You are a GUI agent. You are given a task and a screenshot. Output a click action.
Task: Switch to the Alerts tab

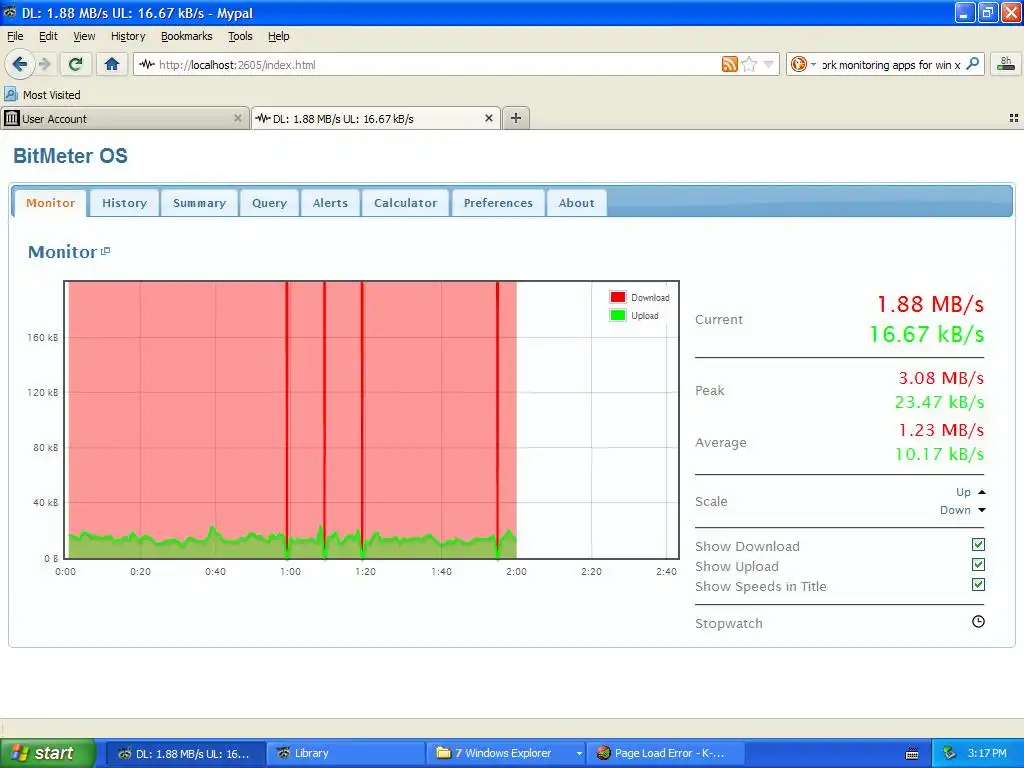[x=330, y=203]
